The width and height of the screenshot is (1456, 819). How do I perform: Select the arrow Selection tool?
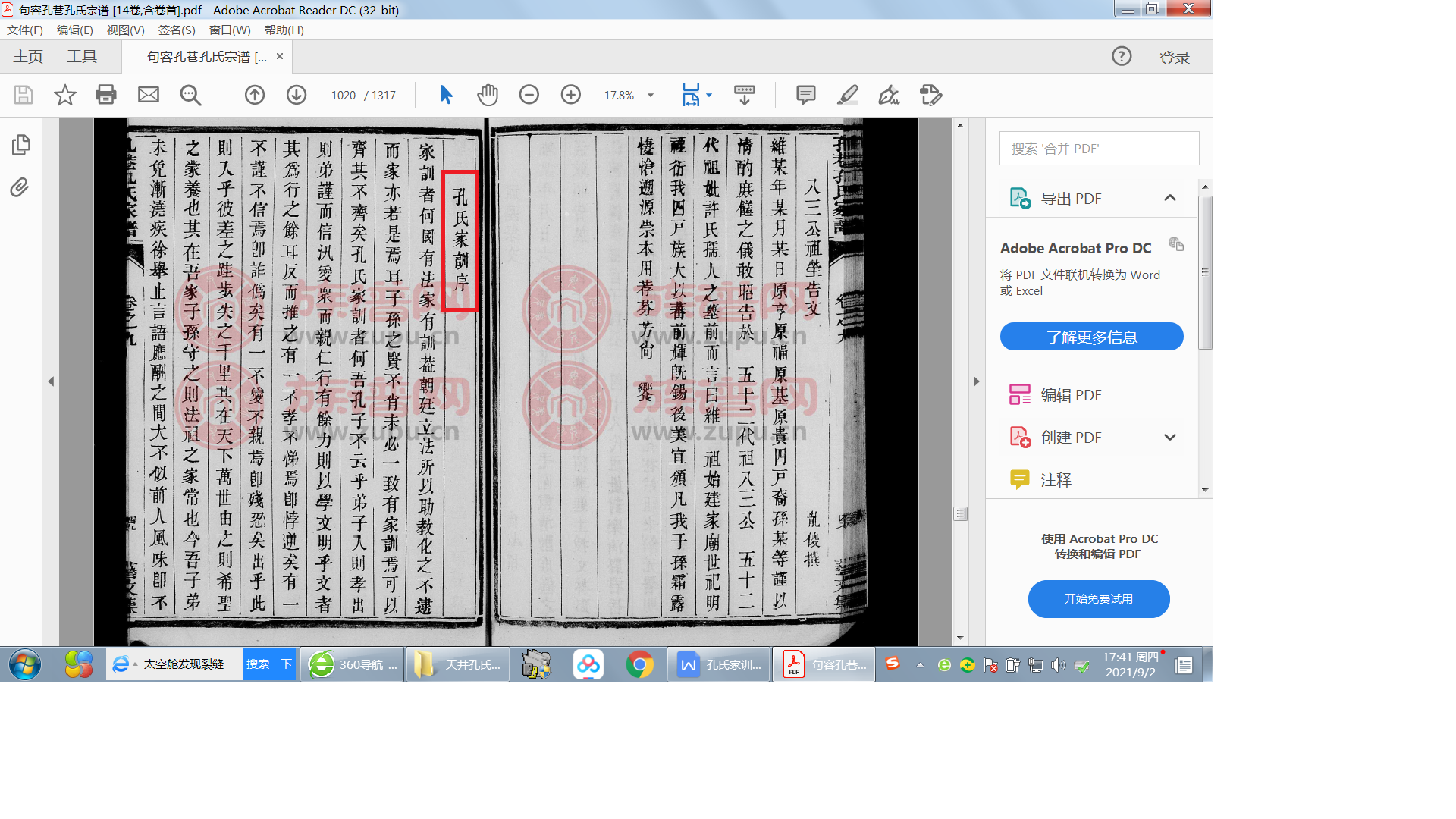click(446, 95)
